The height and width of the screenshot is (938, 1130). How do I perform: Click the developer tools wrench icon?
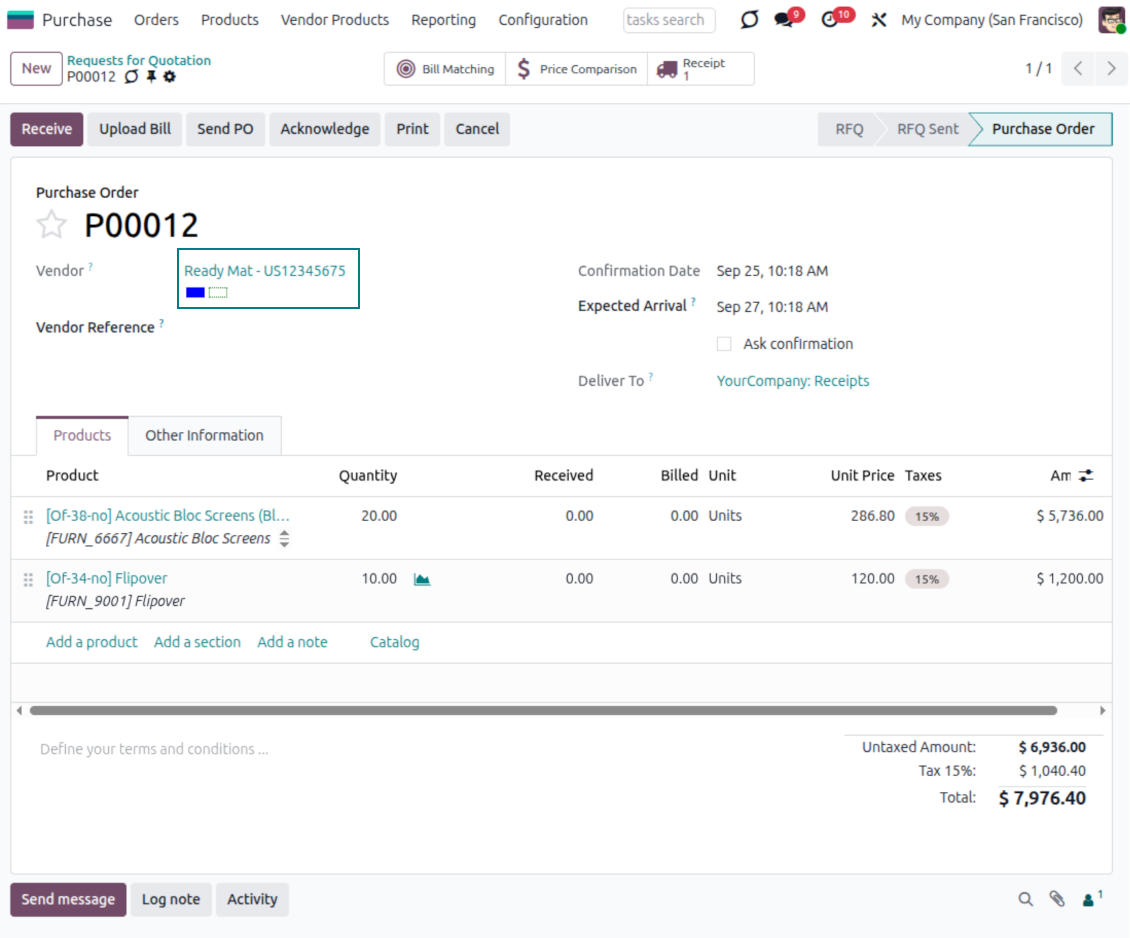pyautogui.click(x=879, y=20)
